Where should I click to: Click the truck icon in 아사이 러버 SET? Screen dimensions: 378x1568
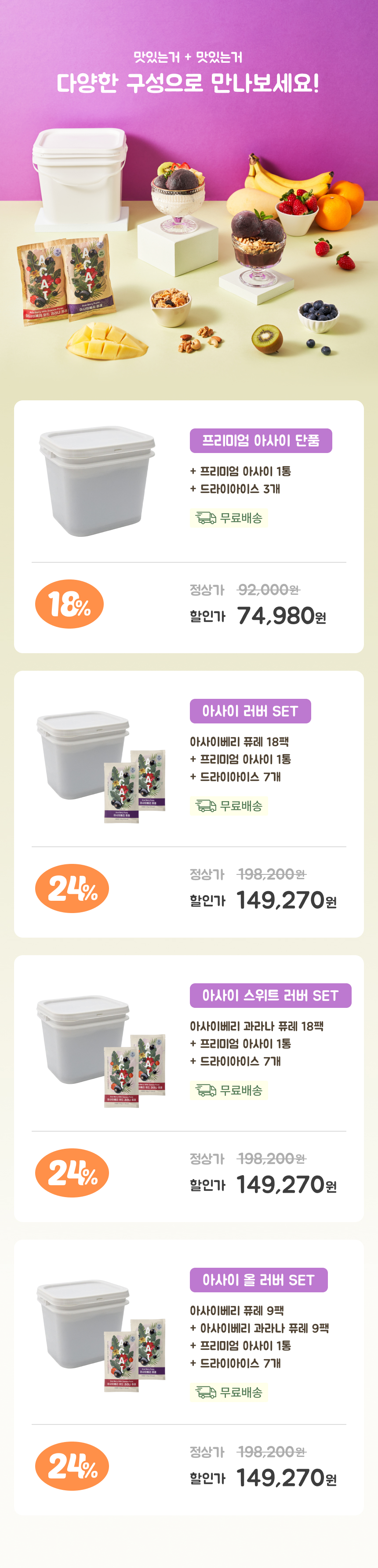(205, 806)
